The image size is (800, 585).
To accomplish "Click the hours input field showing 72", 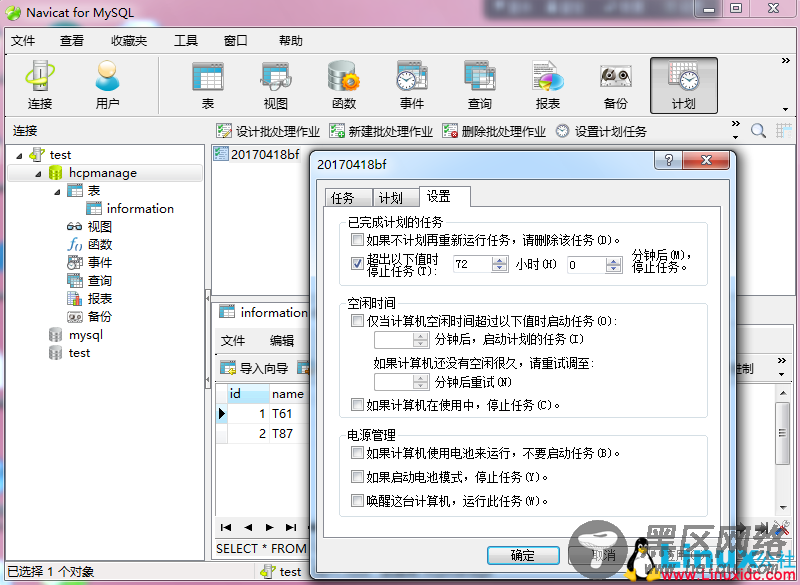I will click(x=473, y=264).
